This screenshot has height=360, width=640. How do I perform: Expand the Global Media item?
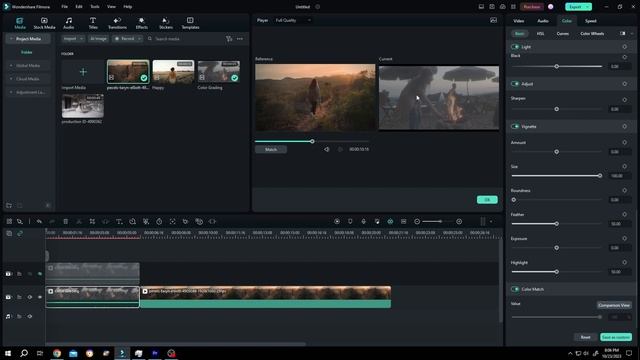point(11,65)
